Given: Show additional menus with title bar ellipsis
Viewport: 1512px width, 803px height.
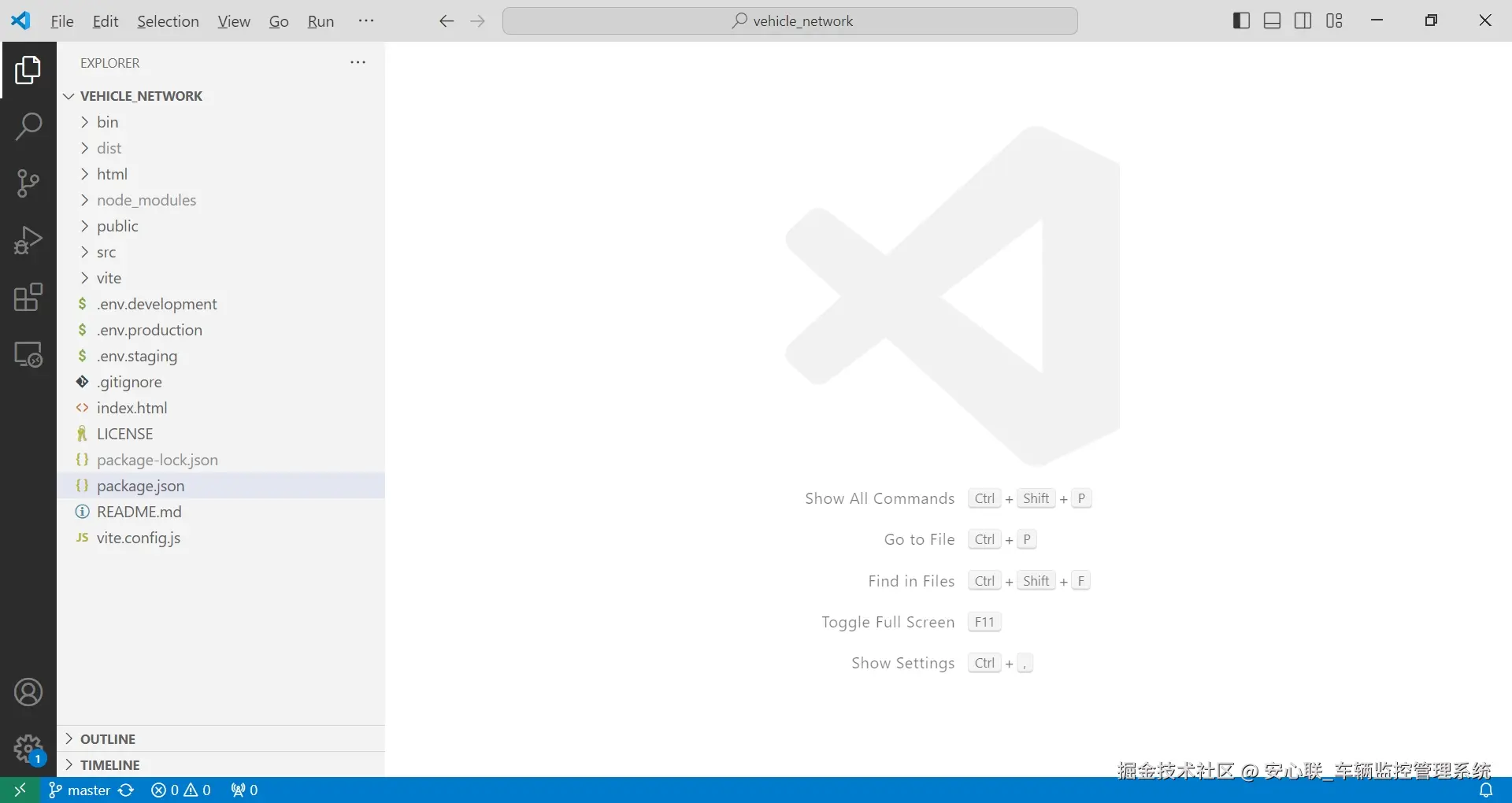Looking at the screenshot, I should click(366, 21).
